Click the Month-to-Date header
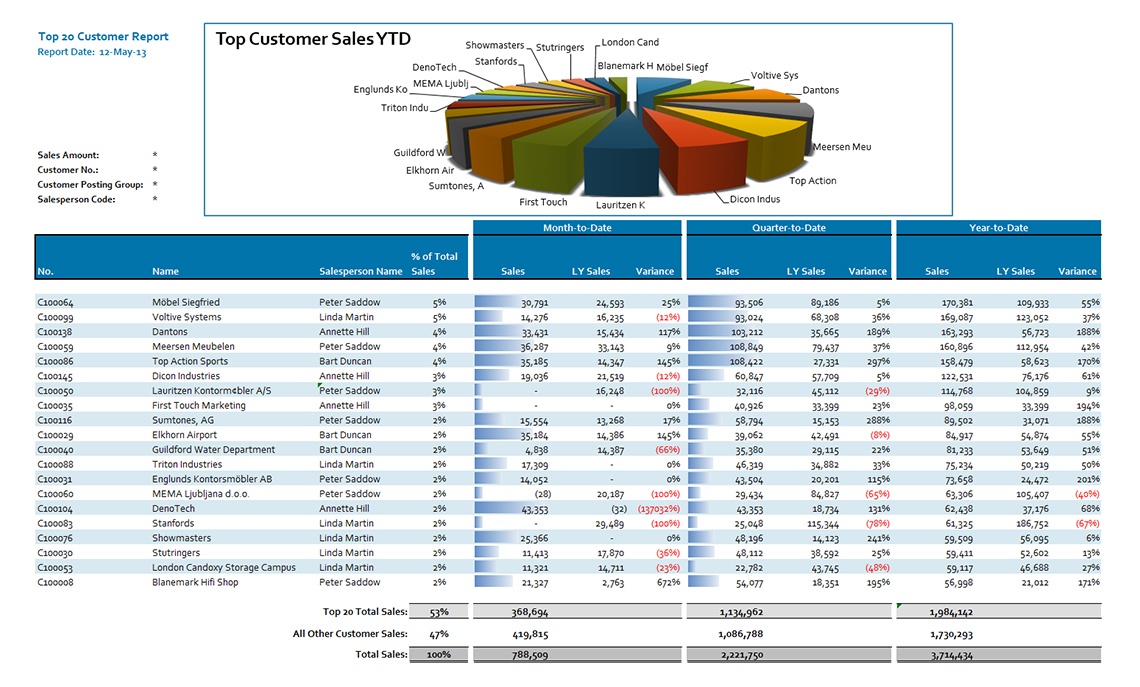Image resolution: width=1140 pixels, height=687 pixels. coord(577,228)
